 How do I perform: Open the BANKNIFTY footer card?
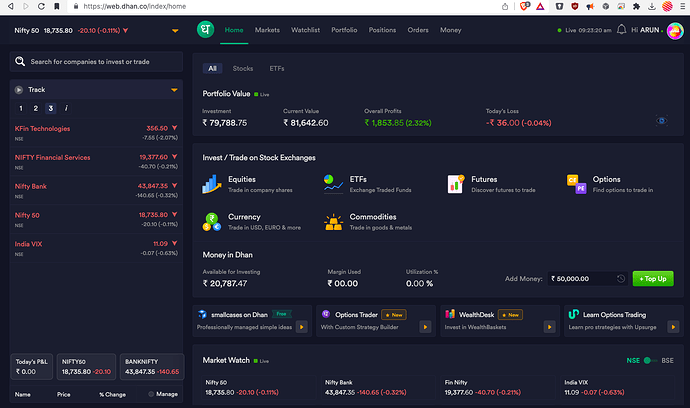(x=152, y=367)
